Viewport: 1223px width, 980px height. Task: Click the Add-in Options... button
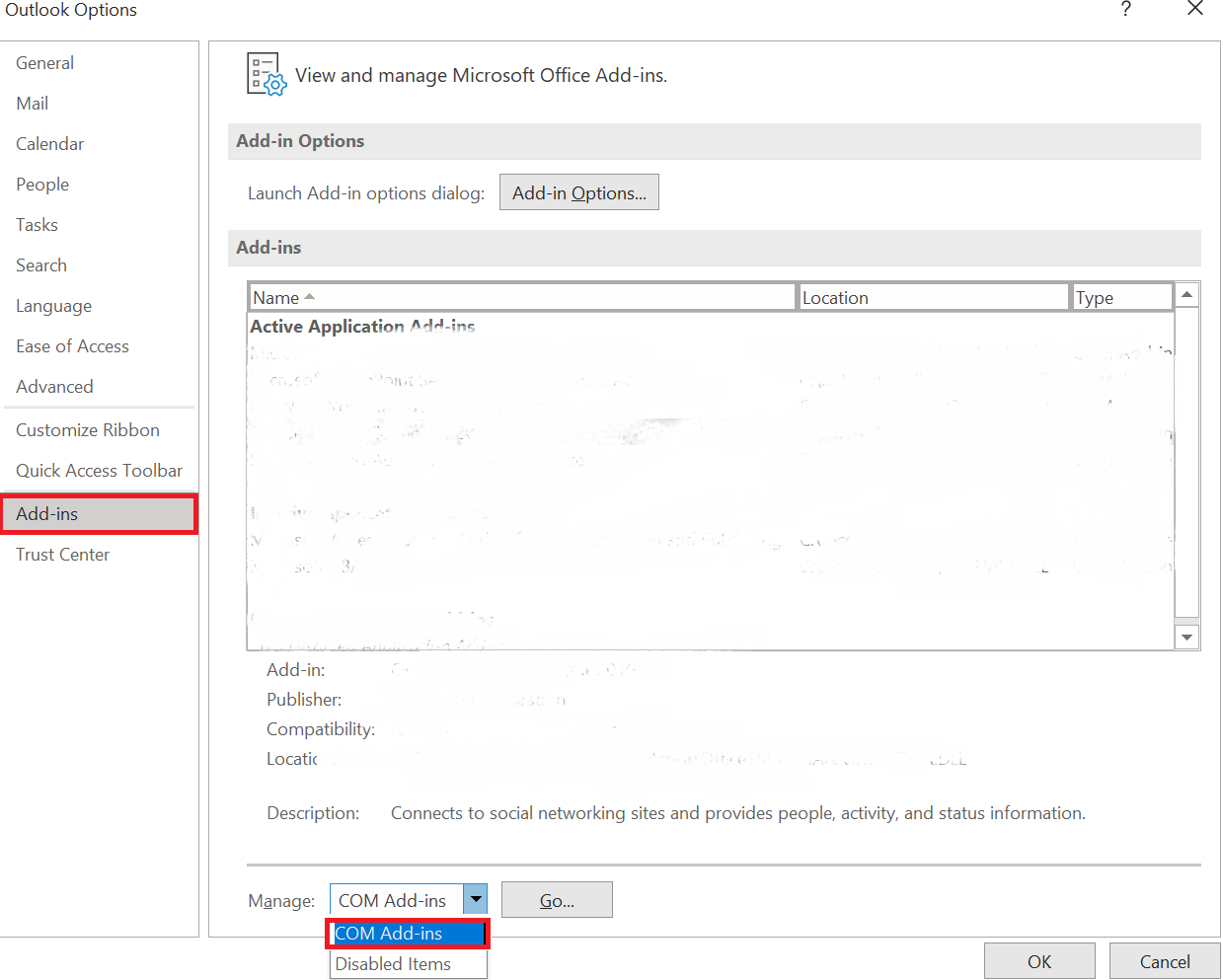pos(579,192)
